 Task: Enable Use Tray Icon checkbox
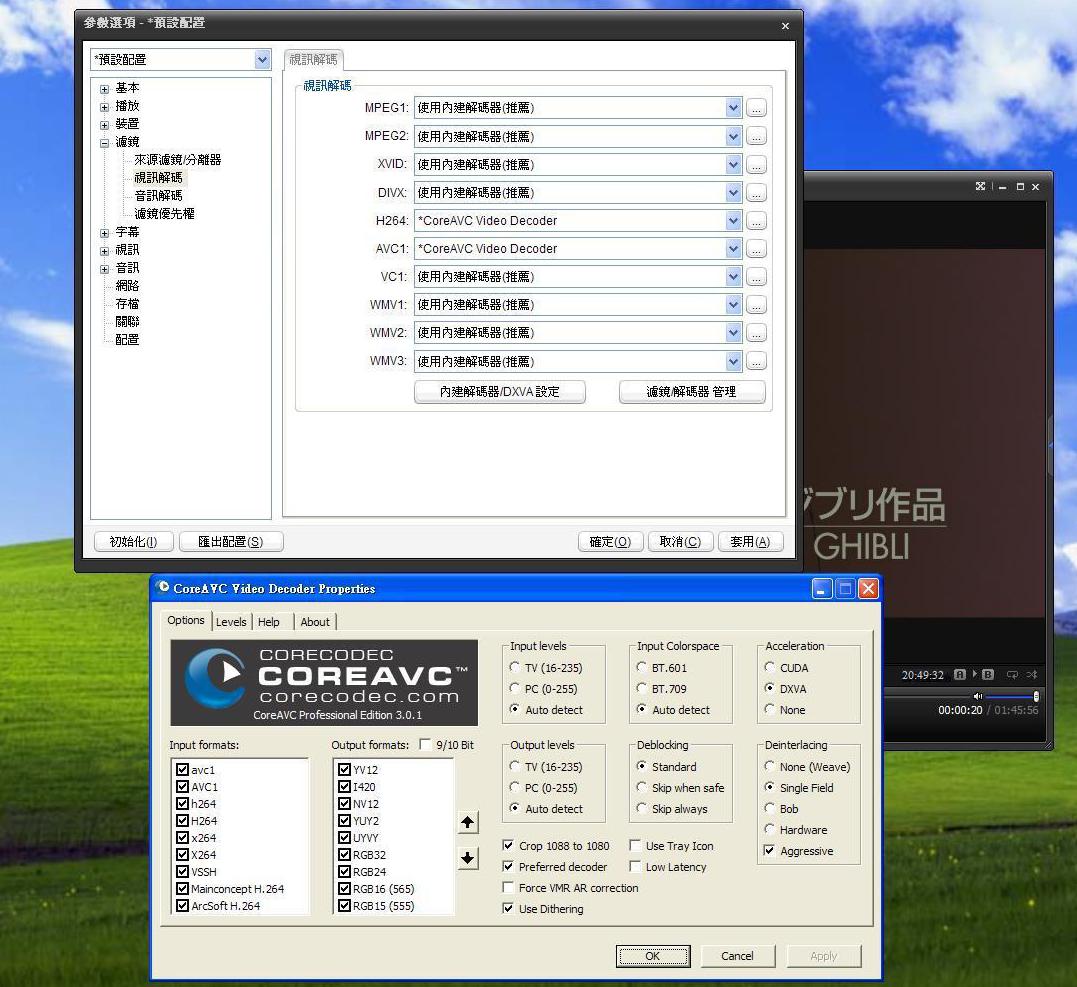click(x=635, y=846)
